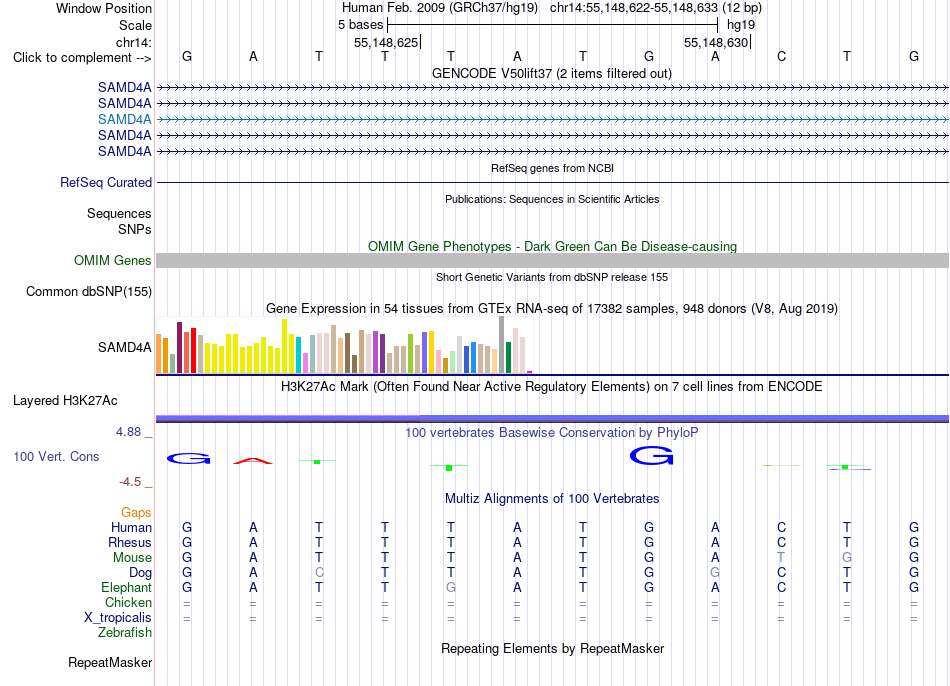Click the blue-purple H3K27Ac signal bar
Viewport: 950px width, 686px height.
tap(552, 418)
